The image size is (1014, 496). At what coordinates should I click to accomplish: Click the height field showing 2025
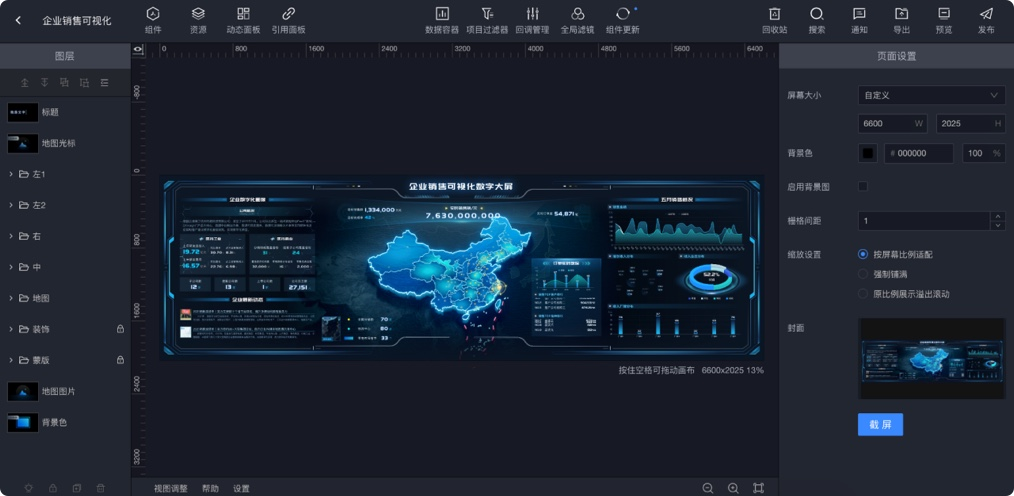click(971, 124)
